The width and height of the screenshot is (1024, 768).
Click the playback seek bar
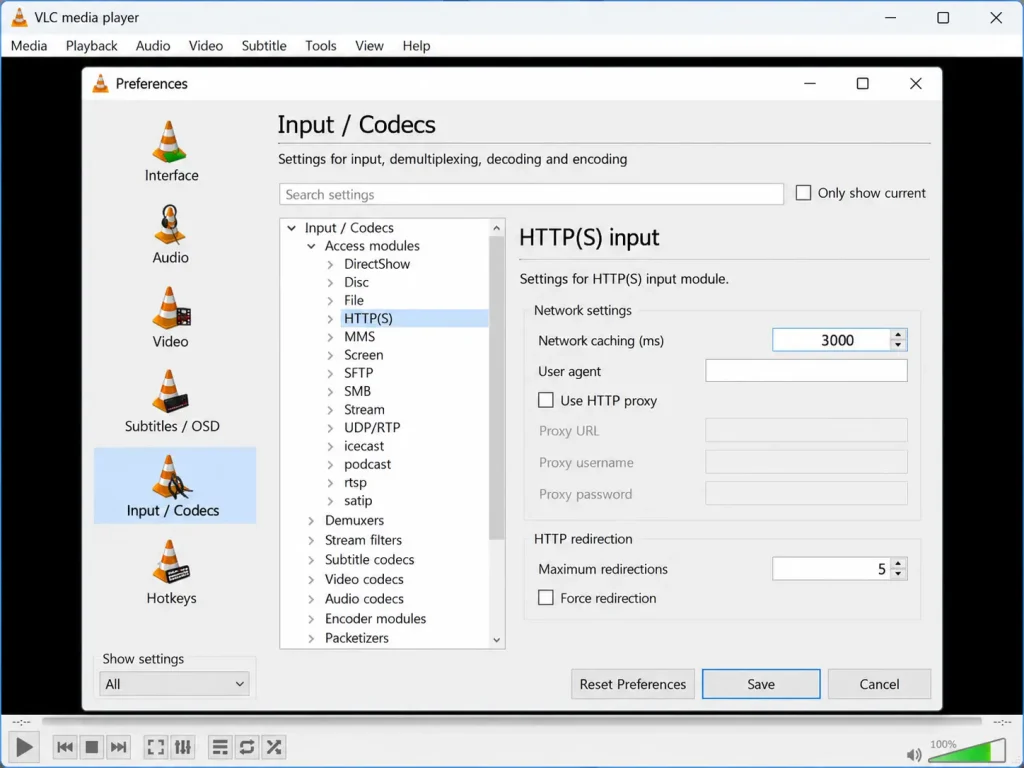pyautogui.click(x=511, y=722)
